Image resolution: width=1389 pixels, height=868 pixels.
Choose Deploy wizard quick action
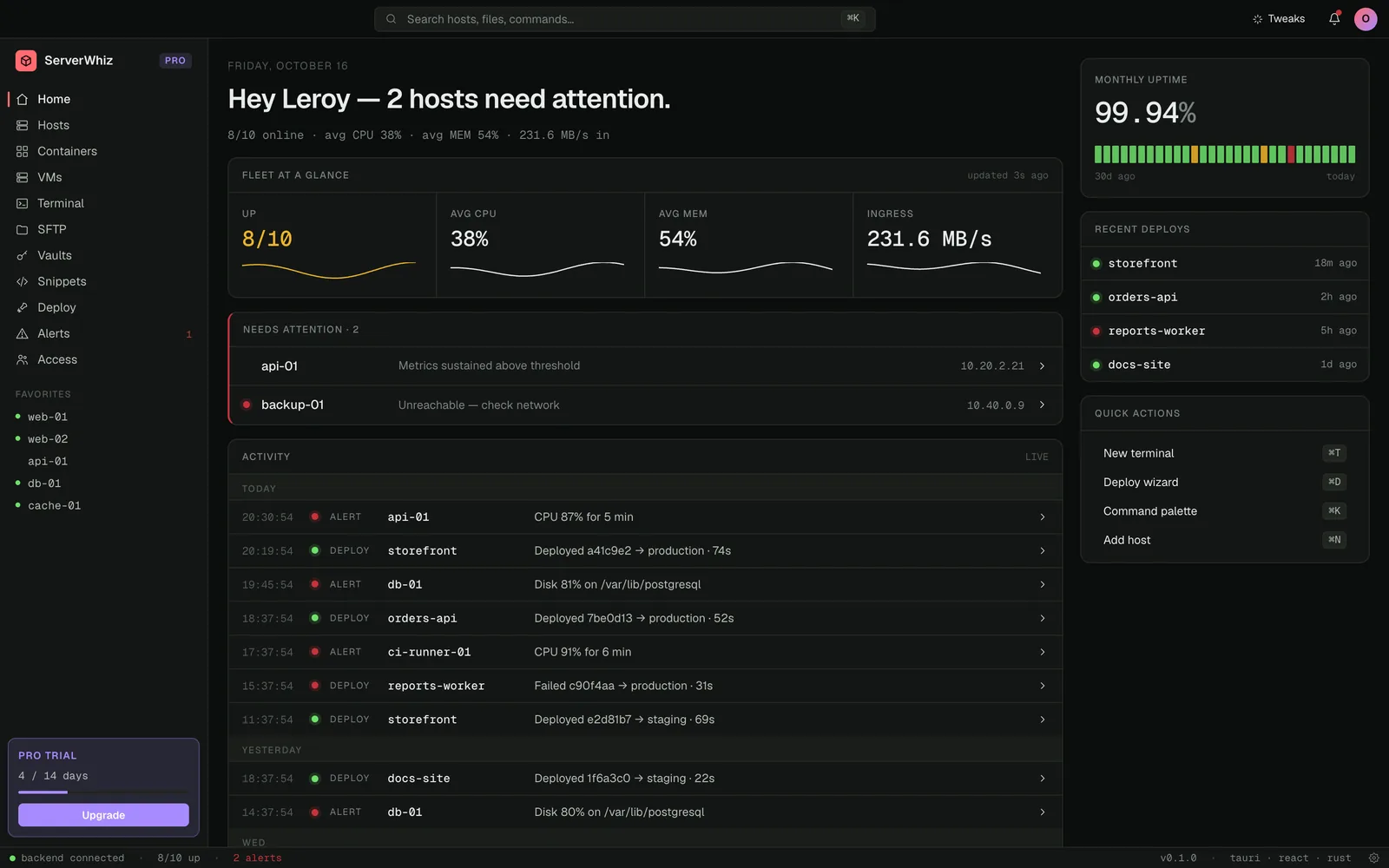tap(1224, 482)
